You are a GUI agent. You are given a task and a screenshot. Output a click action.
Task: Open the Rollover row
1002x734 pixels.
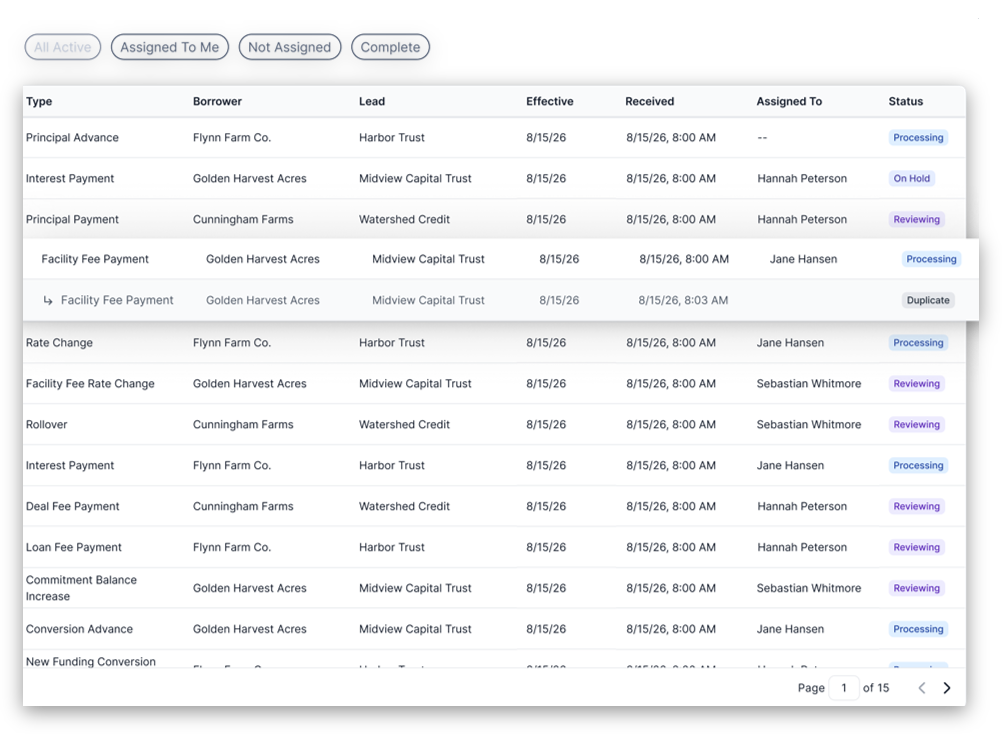pyautogui.click(x=494, y=424)
